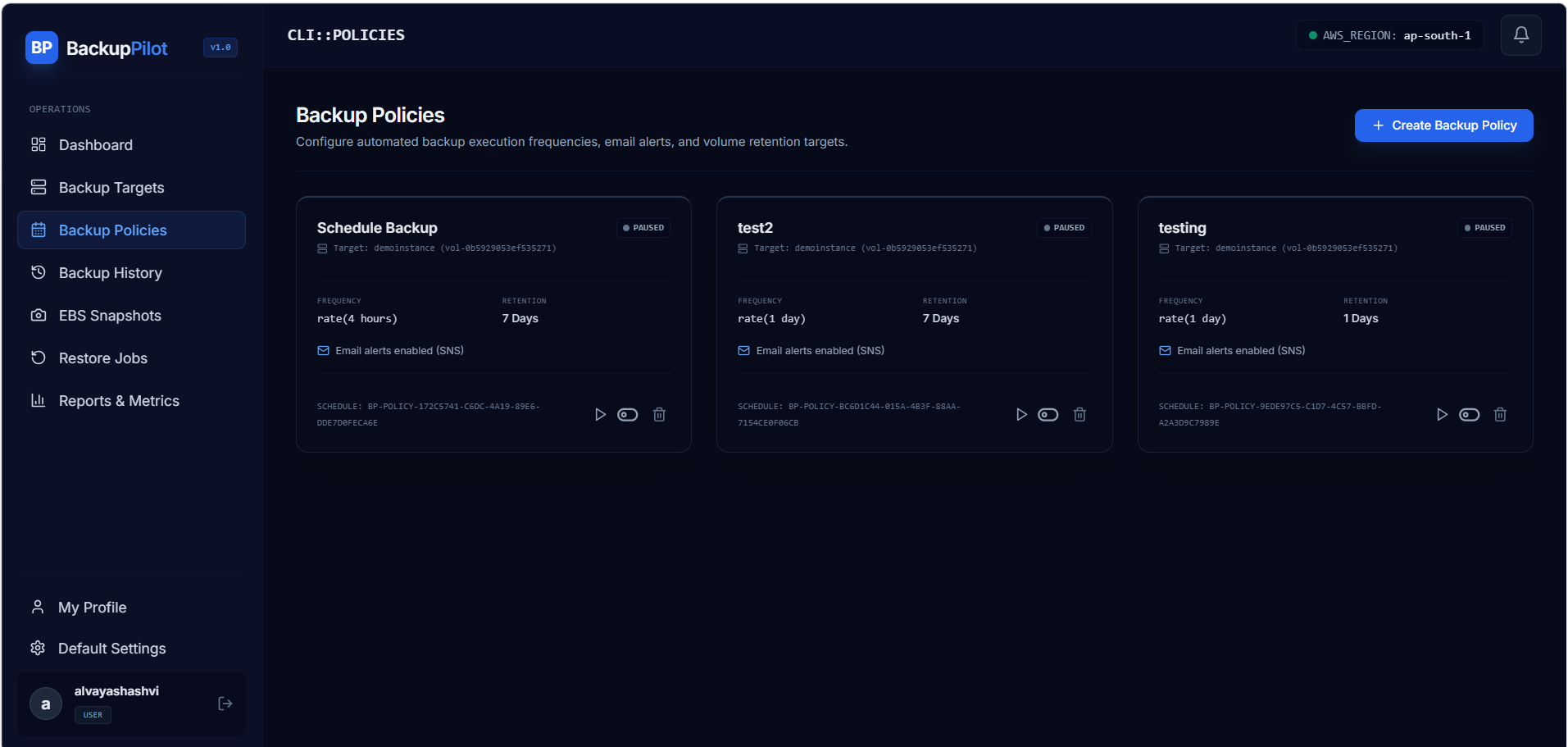Click the PAUSED badge on test2
This screenshot has width=1568, height=747.
1064,228
